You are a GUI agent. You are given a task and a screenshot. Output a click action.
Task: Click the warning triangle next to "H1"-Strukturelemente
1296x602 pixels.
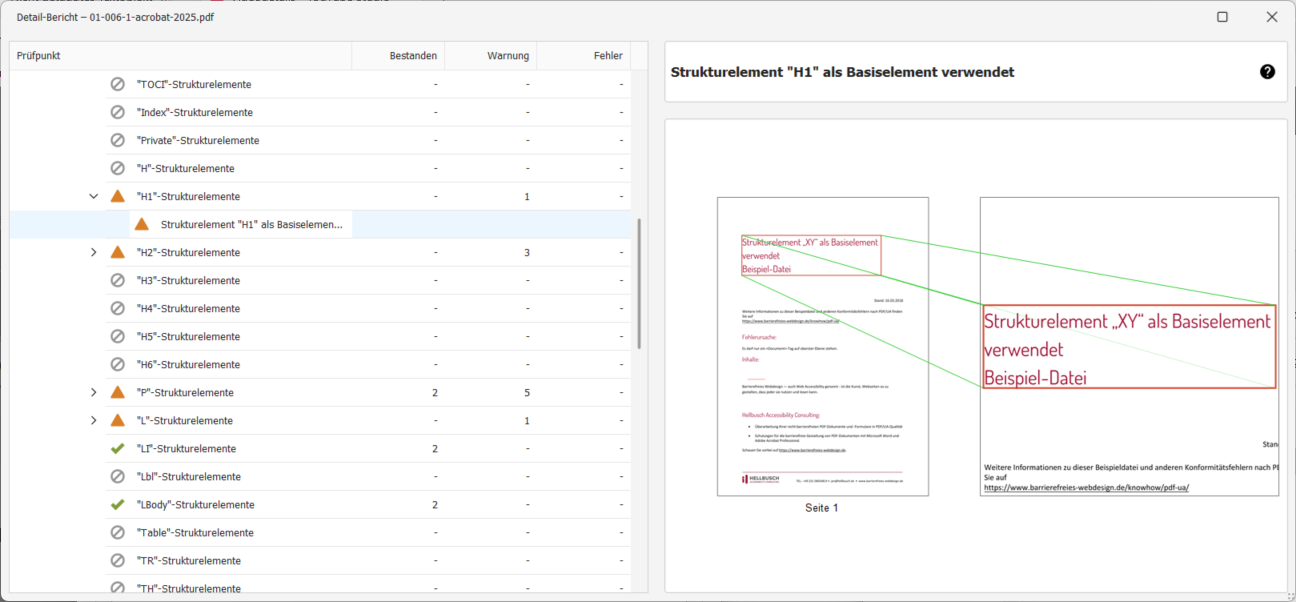click(117, 196)
